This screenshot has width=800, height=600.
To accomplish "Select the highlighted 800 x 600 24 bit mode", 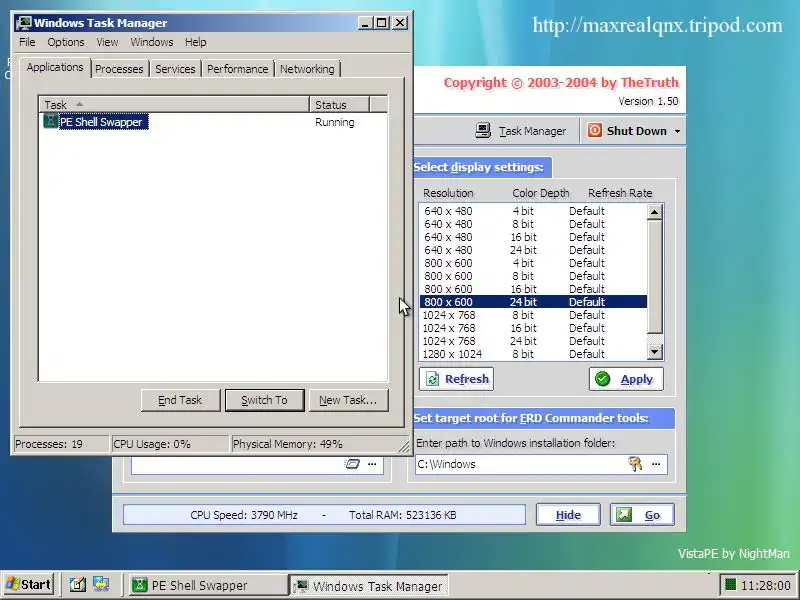I will (x=533, y=302).
